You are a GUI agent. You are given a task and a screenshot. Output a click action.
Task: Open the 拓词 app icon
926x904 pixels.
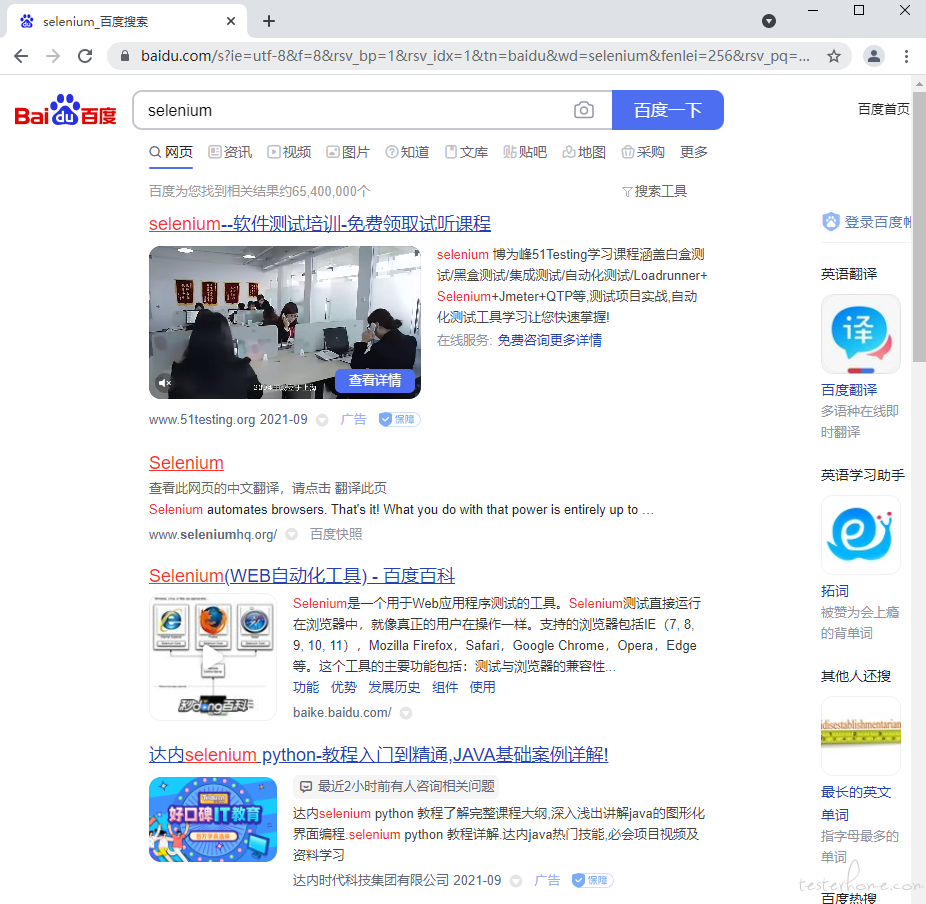pyautogui.click(x=860, y=535)
